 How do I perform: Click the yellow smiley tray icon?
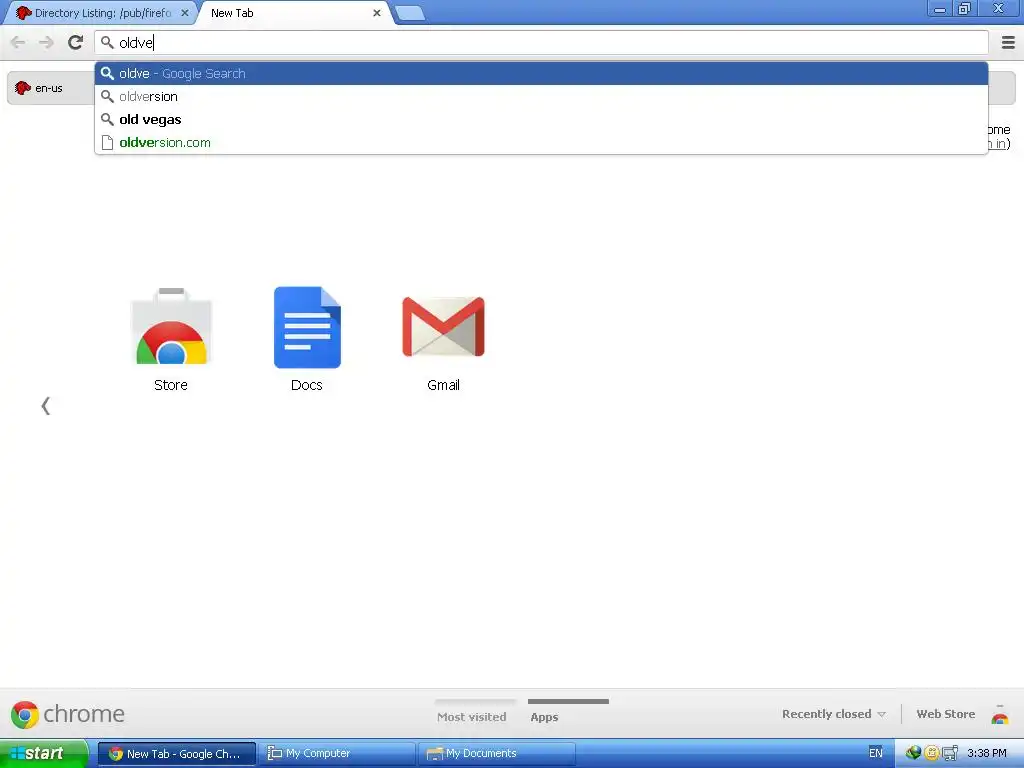(931, 753)
